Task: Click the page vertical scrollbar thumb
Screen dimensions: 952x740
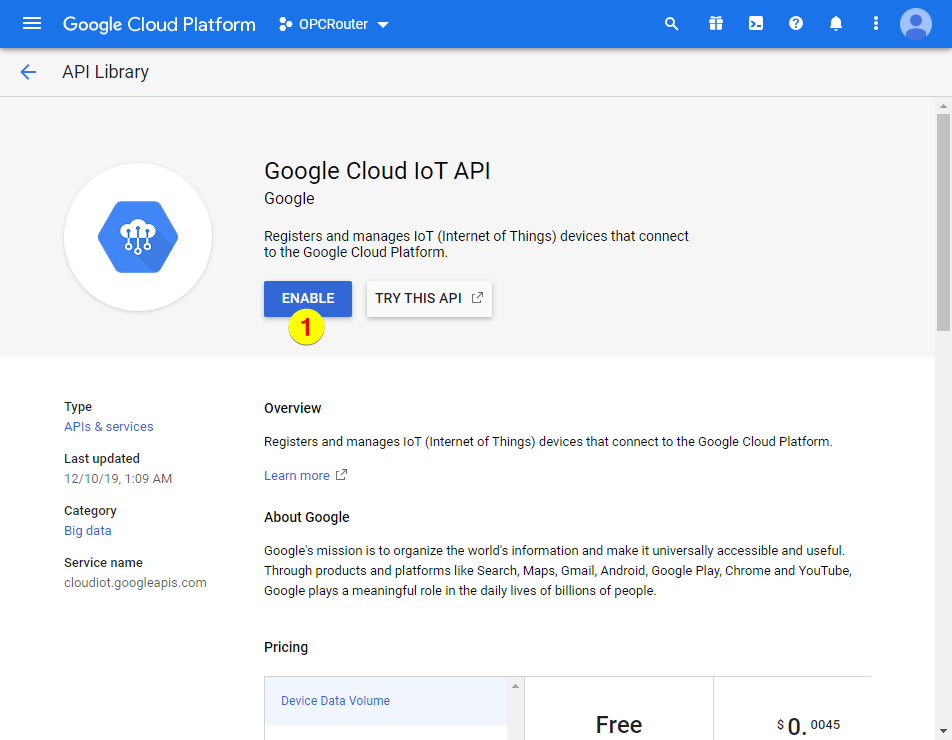Action: click(x=943, y=220)
